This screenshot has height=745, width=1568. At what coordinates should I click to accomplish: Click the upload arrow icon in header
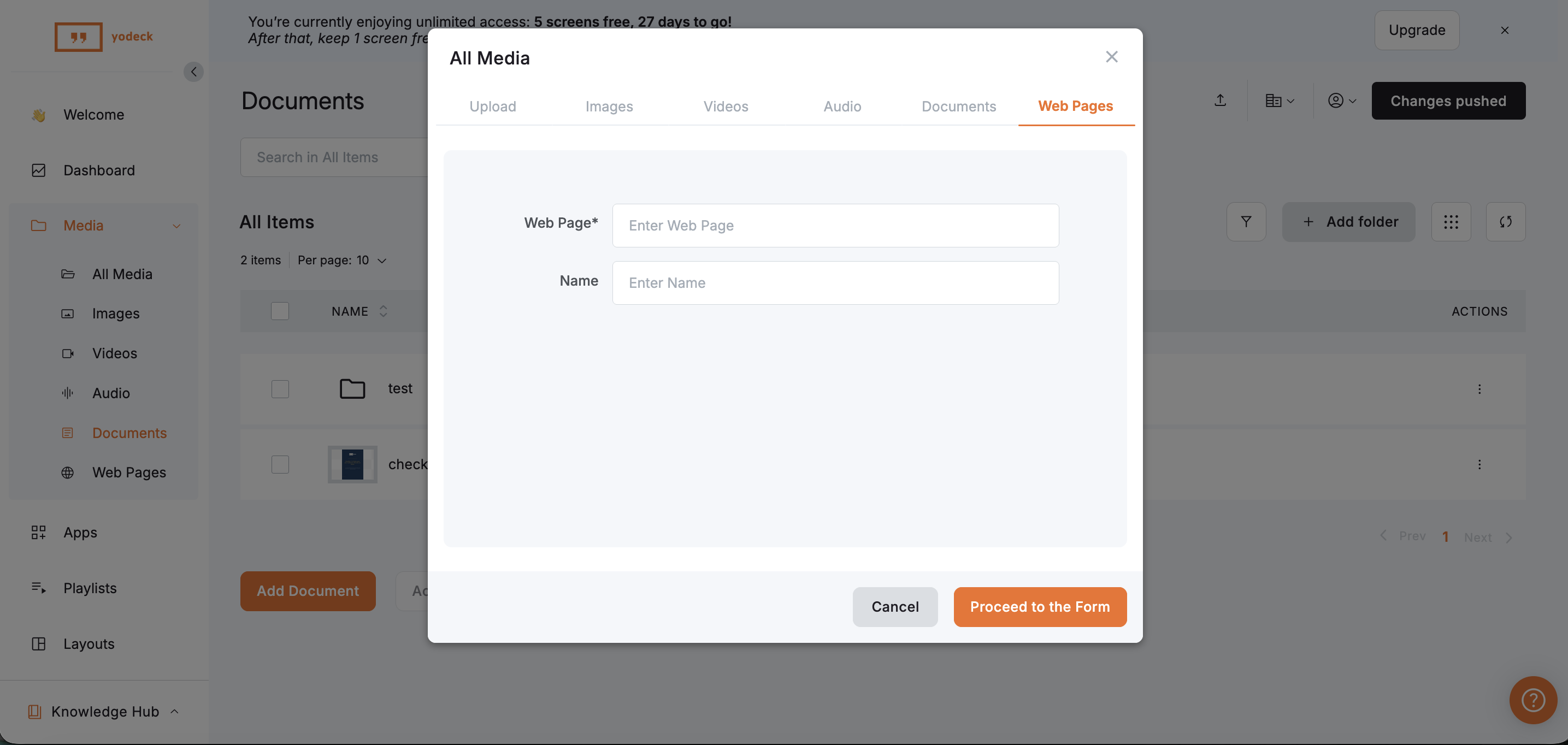(x=1220, y=100)
